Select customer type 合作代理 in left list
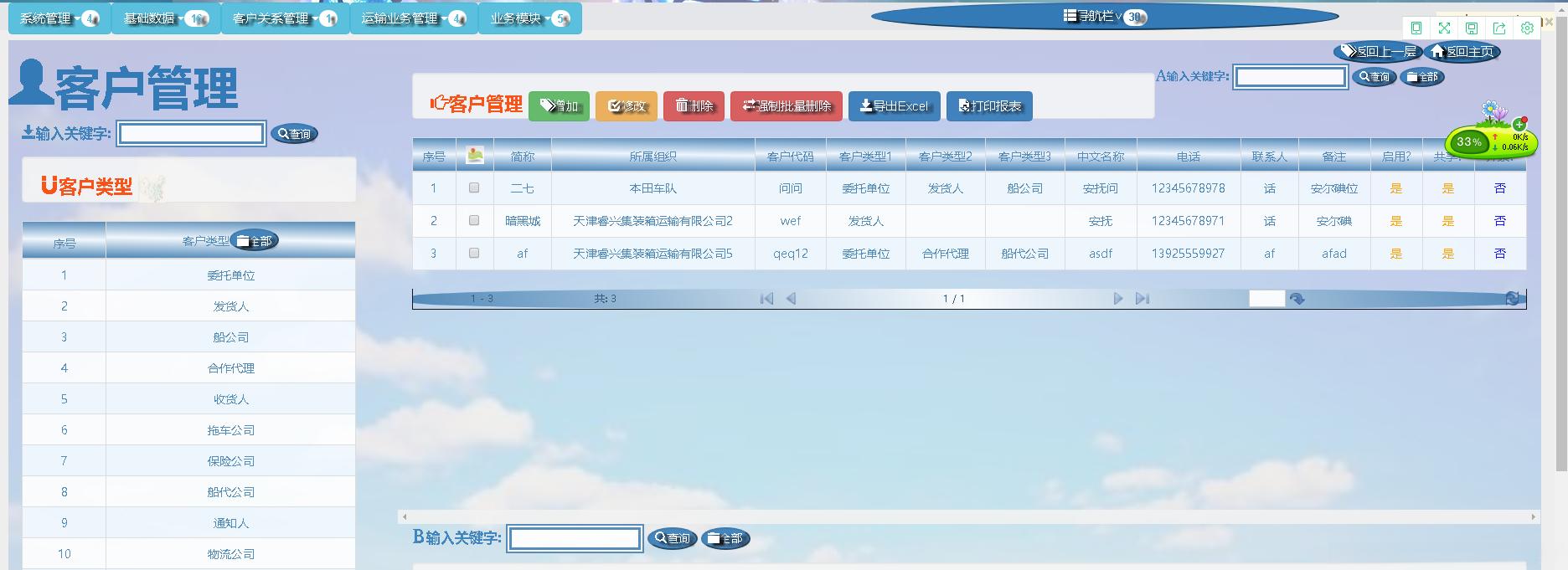The height and width of the screenshot is (570, 1568). click(x=231, y=368)
